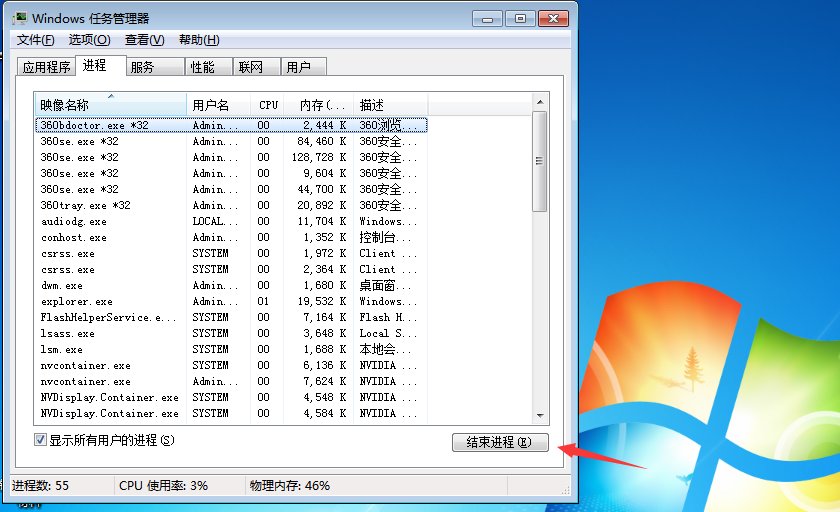
Task: Open the 选项(O) menu
Action: [x=89, y=40]
